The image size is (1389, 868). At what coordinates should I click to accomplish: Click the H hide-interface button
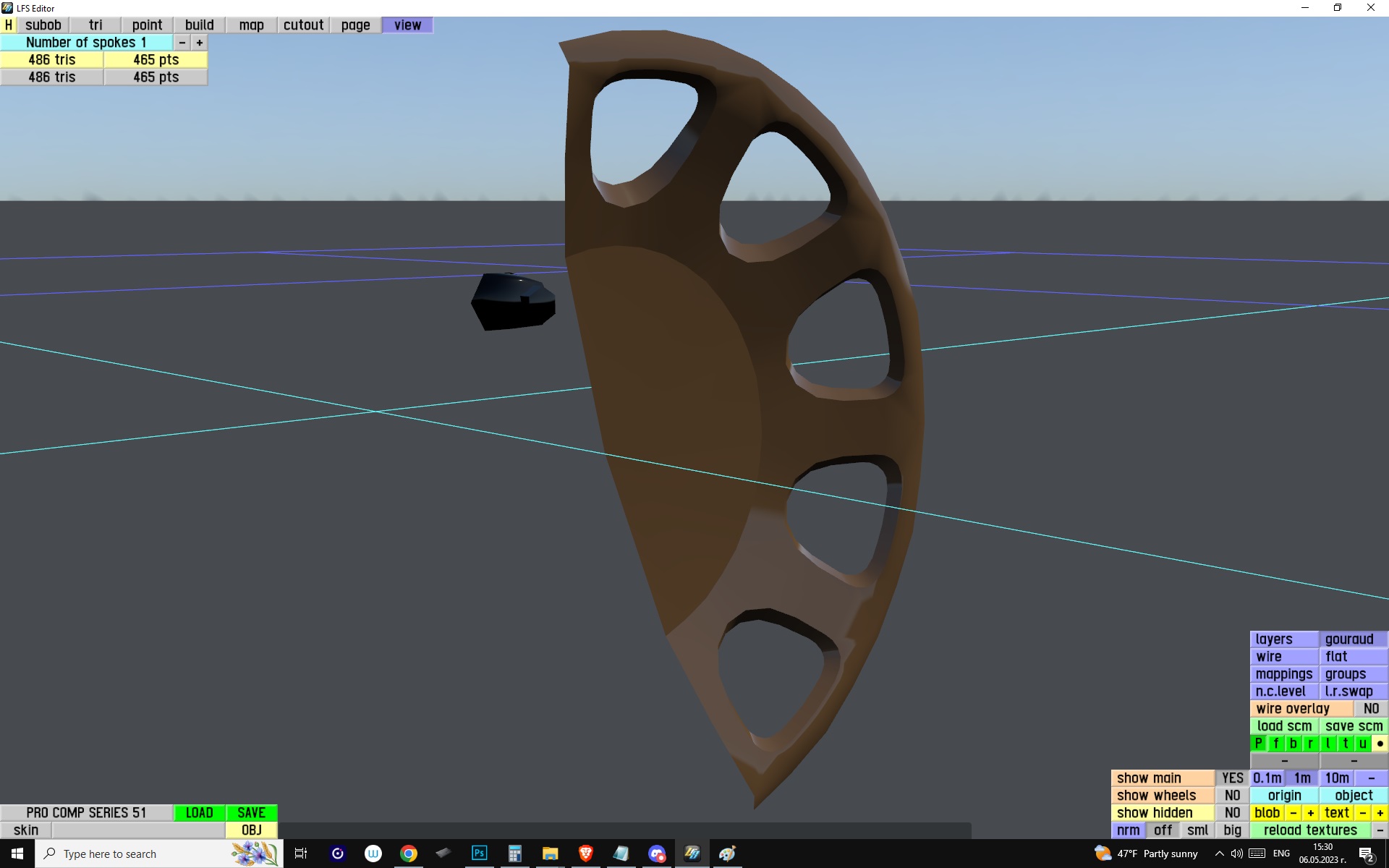[x=9, y=25]
